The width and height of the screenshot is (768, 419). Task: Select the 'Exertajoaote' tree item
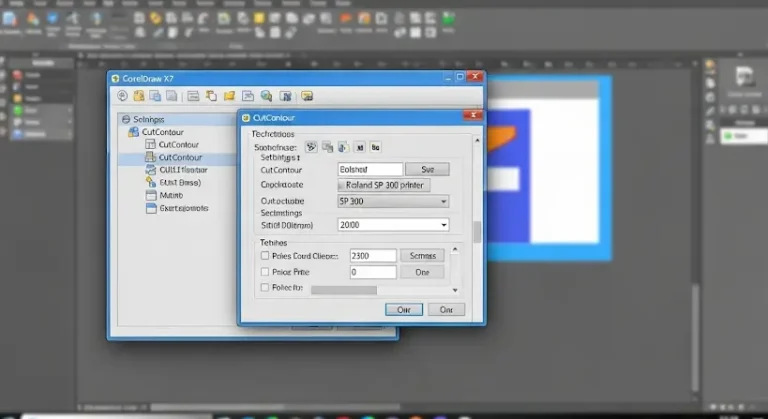coord(184,208)
